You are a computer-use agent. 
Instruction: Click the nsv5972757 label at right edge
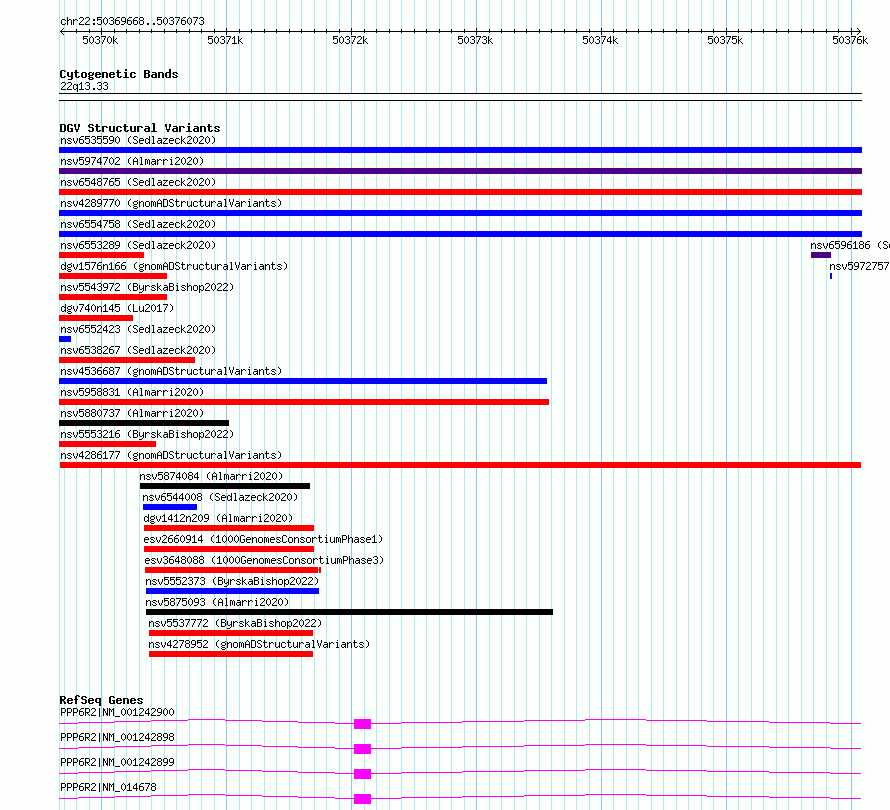[x=859, y=266]
